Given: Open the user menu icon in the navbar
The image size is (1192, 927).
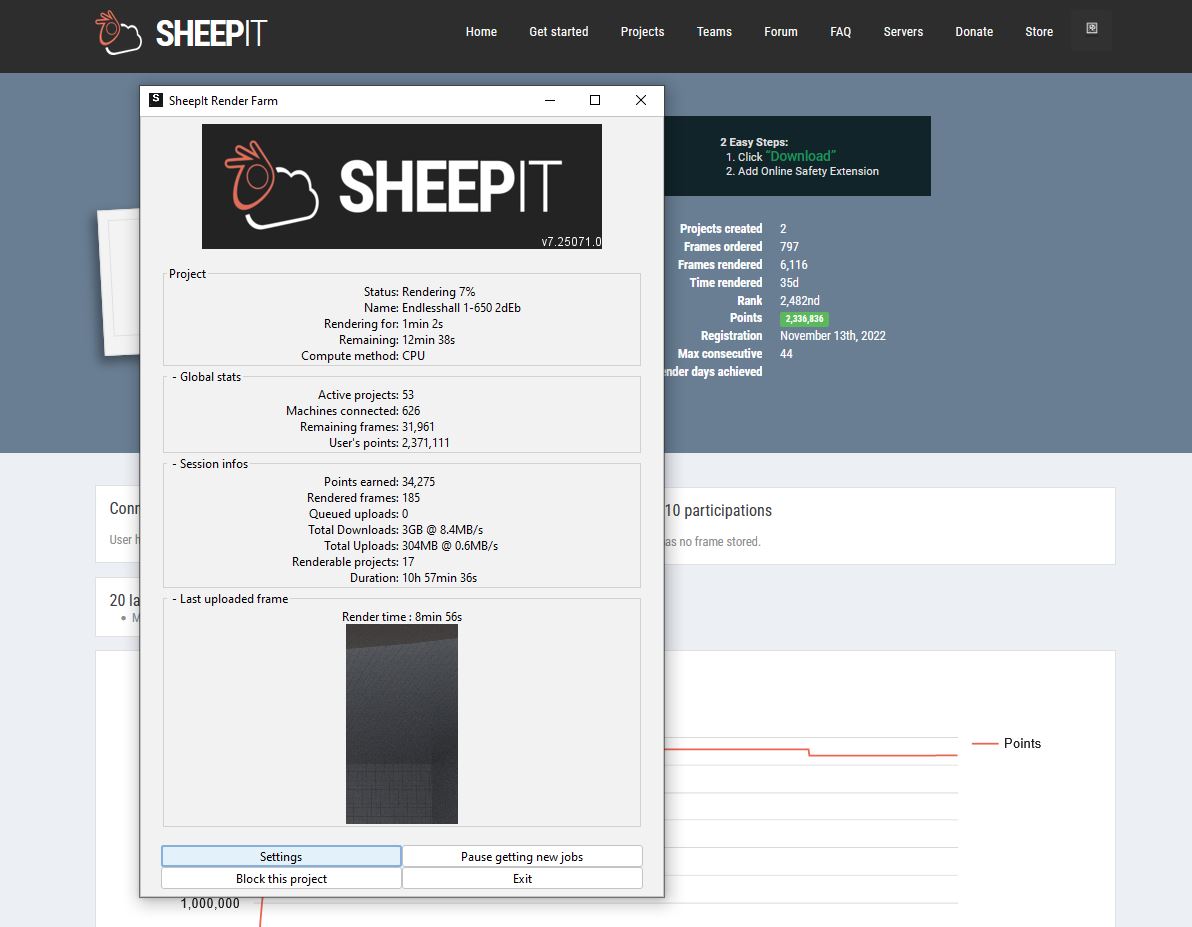Looking at the screenshot, I should (x=1092, y=29).
